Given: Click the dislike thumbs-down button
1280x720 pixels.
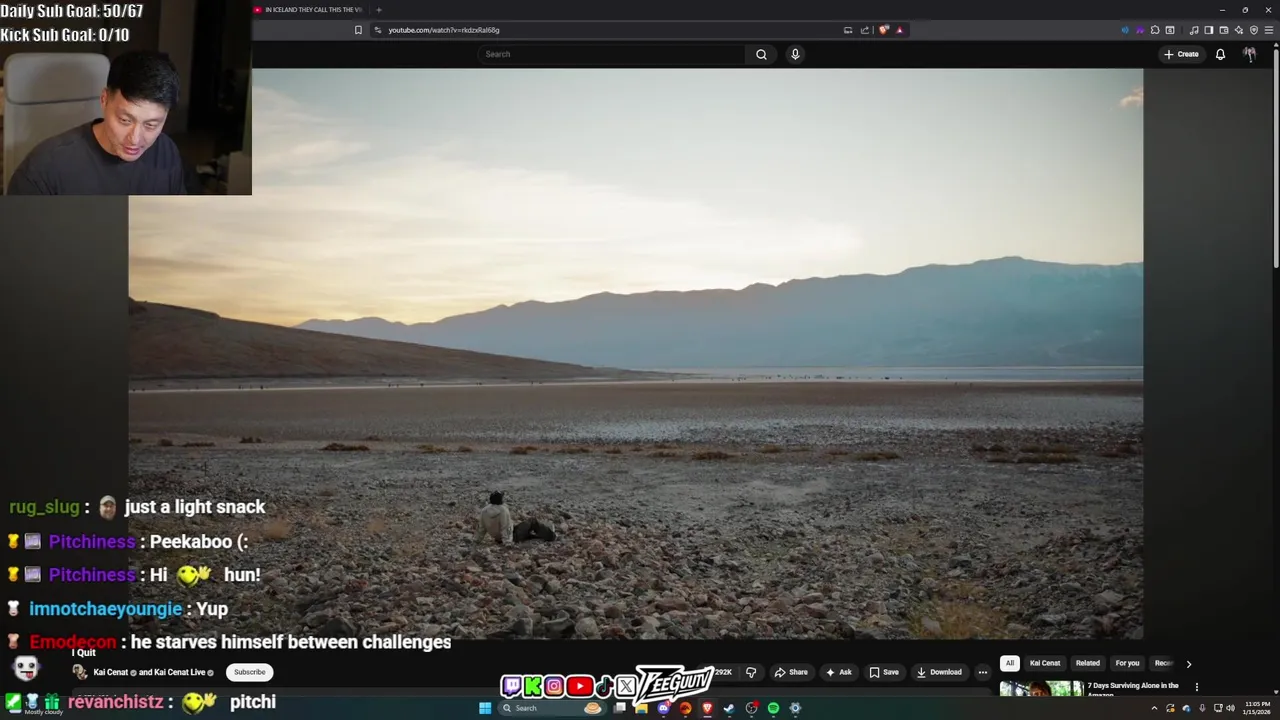Looking at the screenshot, I should click(x=751, y=672).
